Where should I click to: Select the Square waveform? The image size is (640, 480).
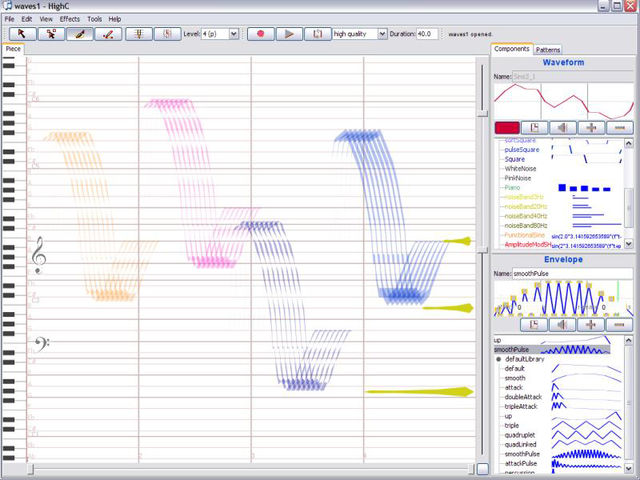(x=515, y=159)
